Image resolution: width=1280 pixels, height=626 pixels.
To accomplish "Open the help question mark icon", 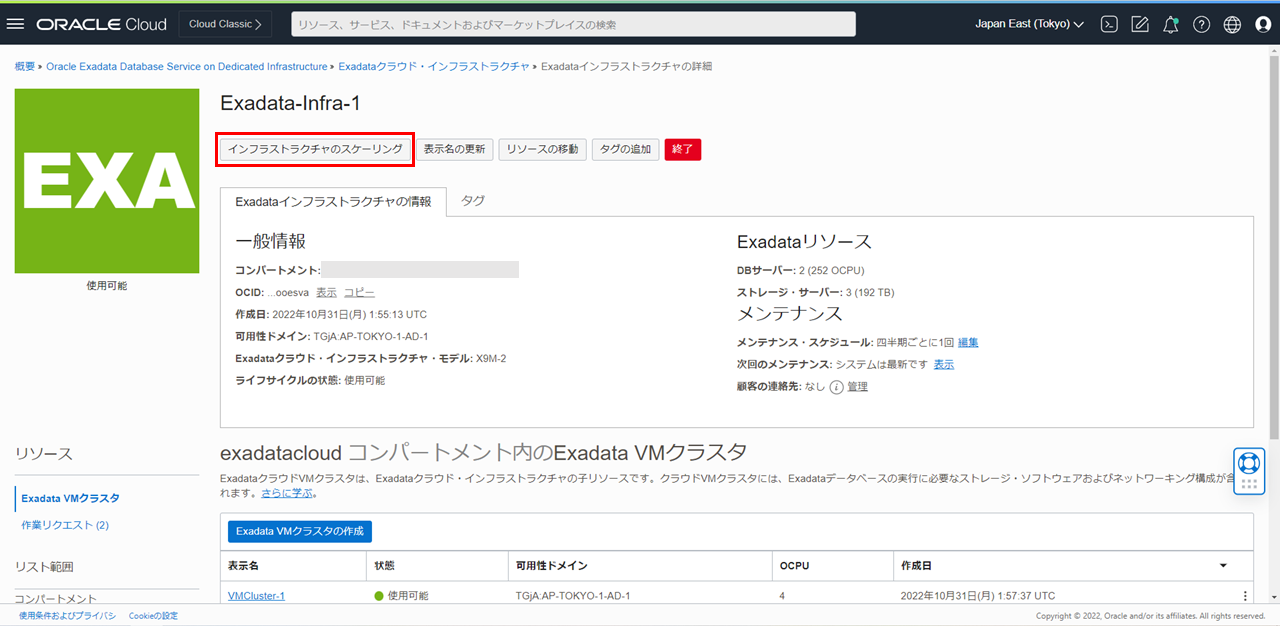I will point(1201,24).
